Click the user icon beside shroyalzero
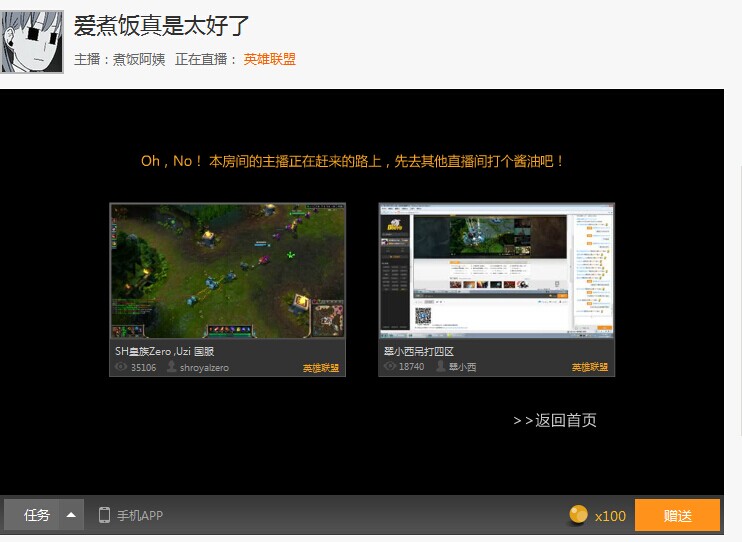This screenshot has height=542, width=742. [171, 366]
